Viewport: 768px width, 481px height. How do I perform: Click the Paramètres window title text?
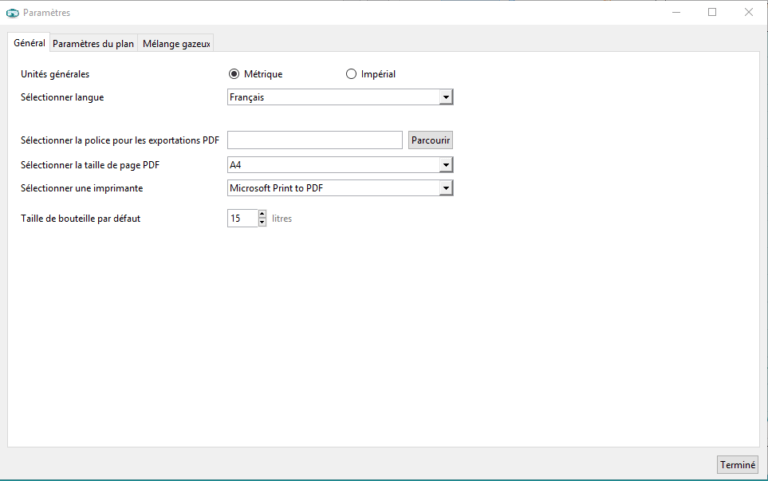[x=46, y=12]
